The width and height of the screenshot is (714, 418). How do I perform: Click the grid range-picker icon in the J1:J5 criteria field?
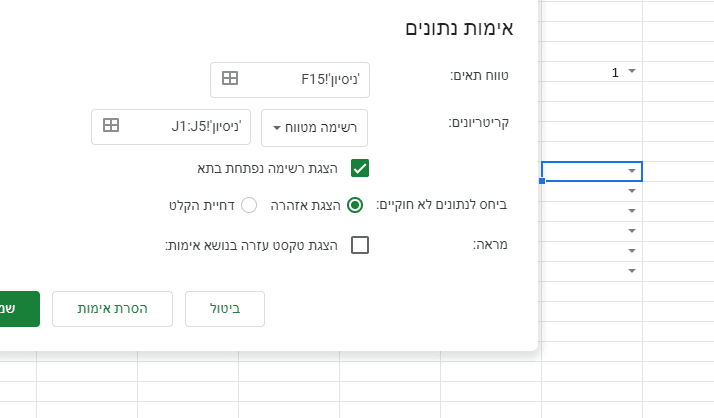click(x=111, y=126)
